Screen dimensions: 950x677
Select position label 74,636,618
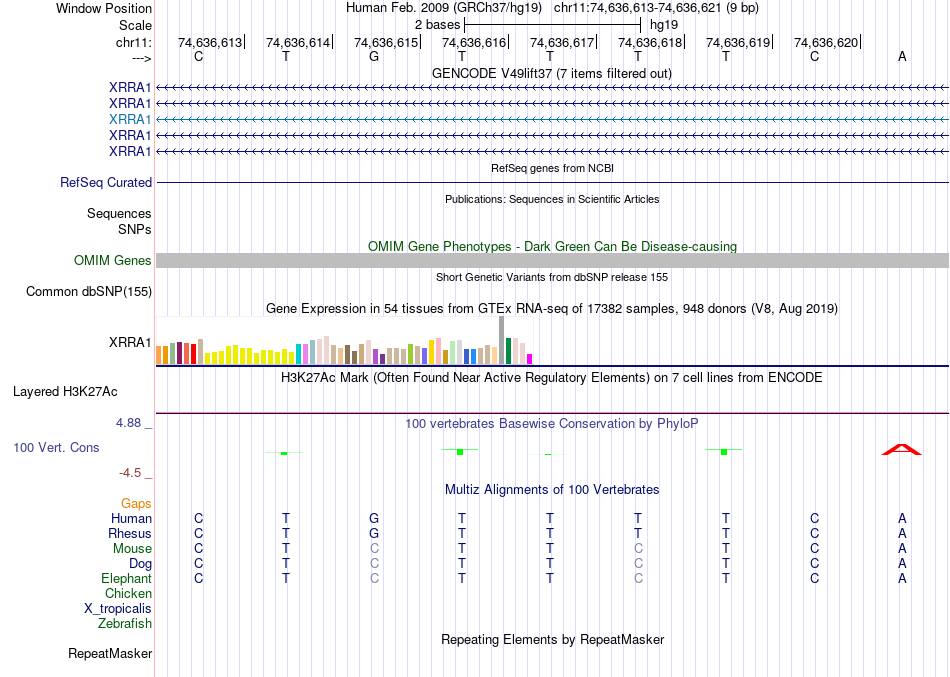649,42
